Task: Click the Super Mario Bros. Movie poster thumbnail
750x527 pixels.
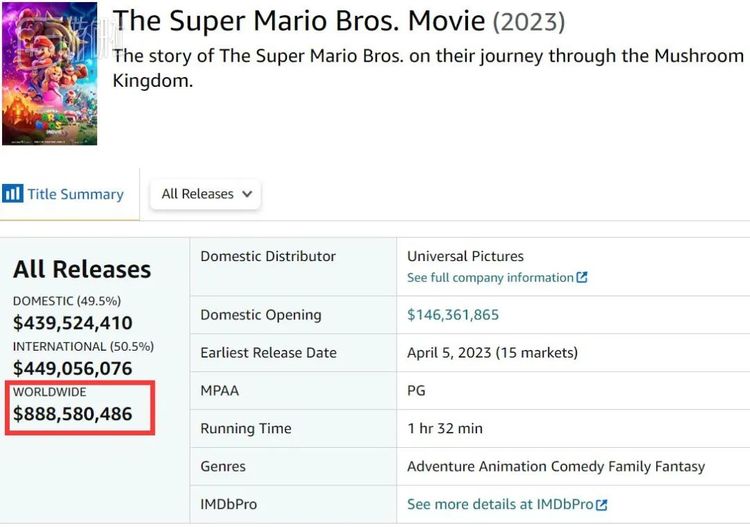Action: pyautogui.click(x=49, y=74)
